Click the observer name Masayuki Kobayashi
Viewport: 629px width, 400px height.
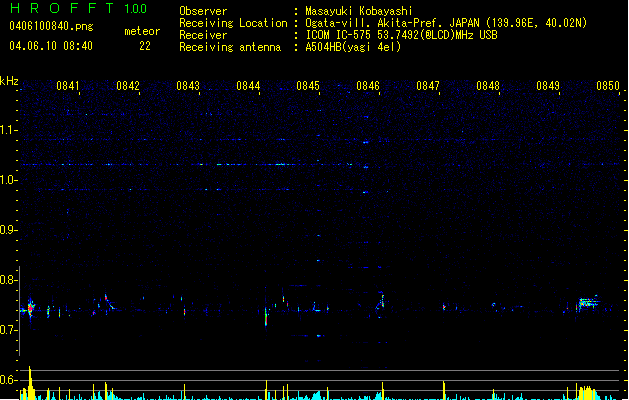pyautogui.click(x=359, y=11)
